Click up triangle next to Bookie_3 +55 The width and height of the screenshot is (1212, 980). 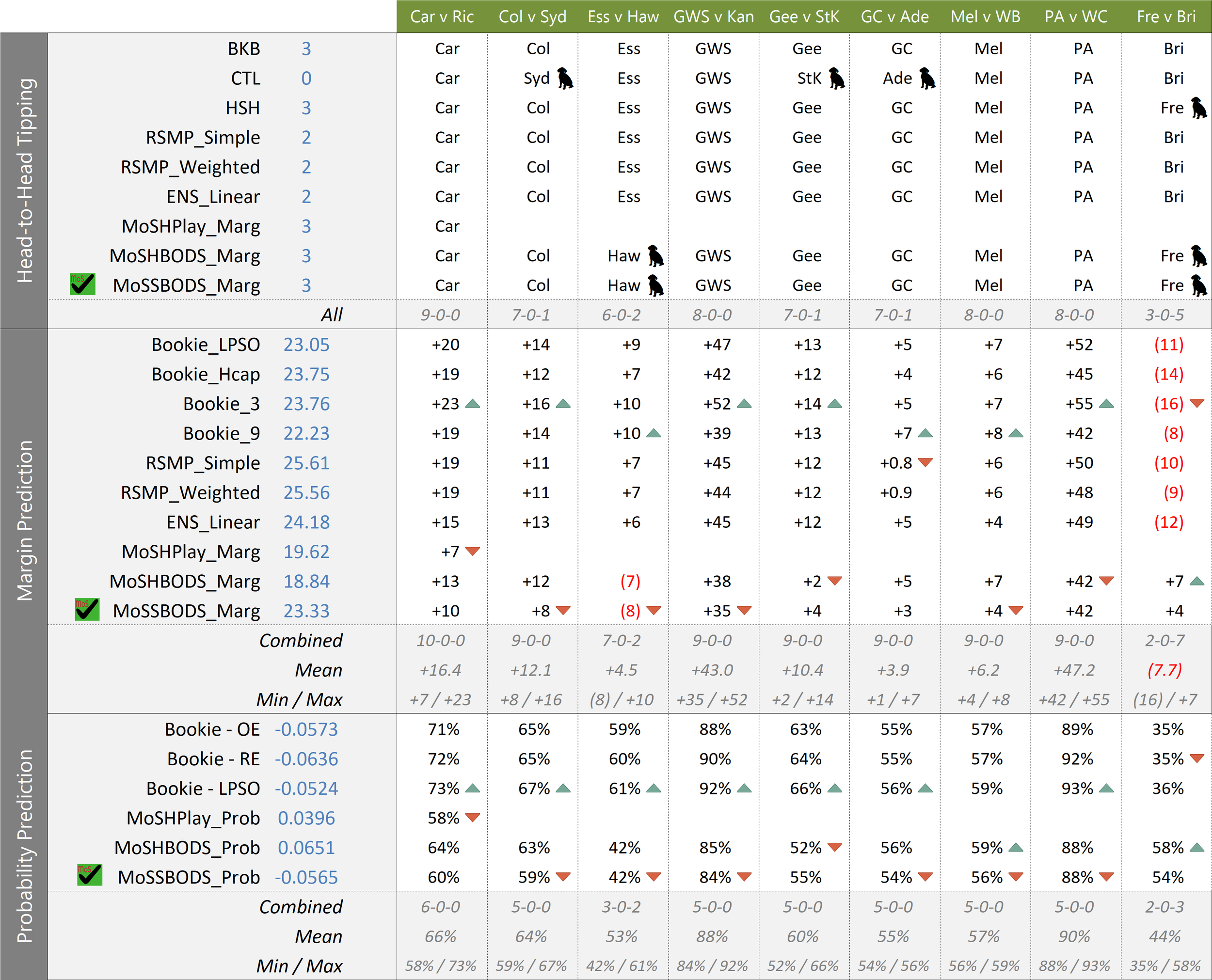click(1107, 404)
